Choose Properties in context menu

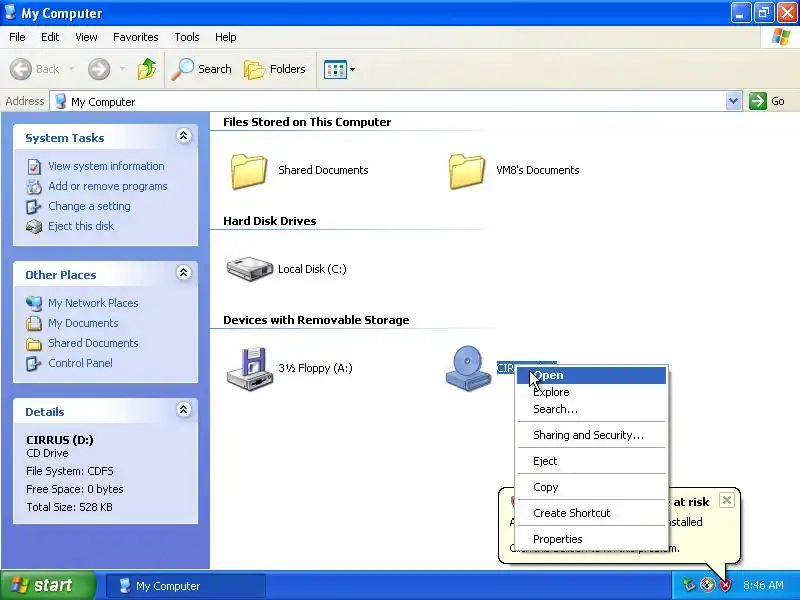coord(591,539)
